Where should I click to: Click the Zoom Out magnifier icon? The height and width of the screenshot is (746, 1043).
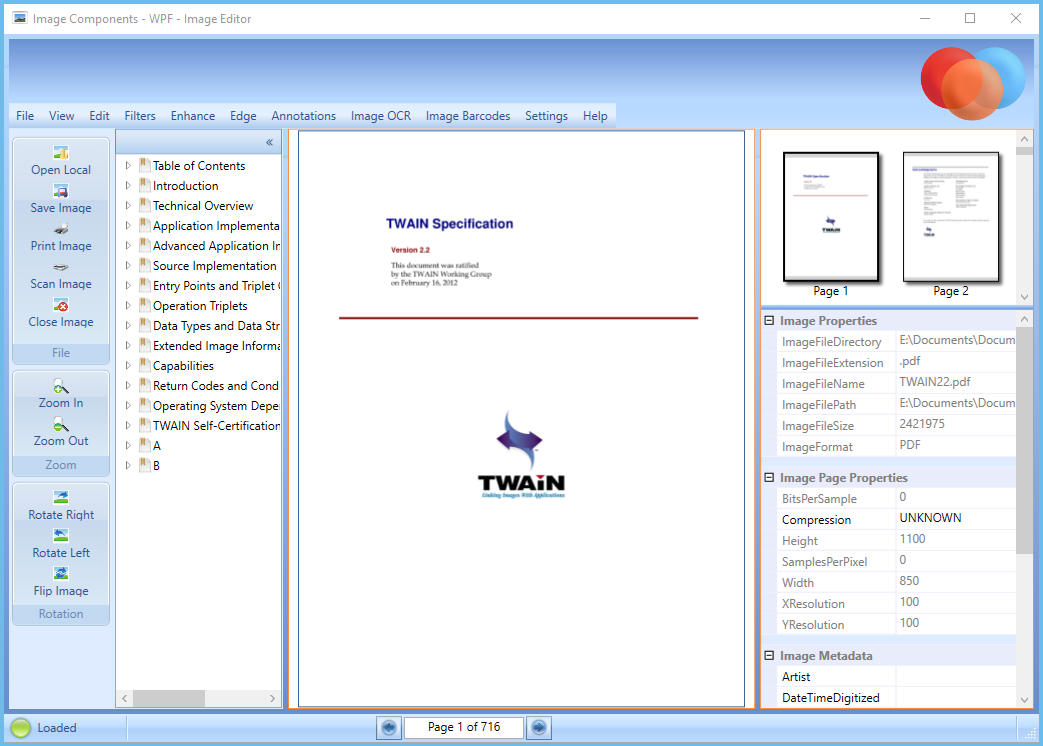coord(61,424)
